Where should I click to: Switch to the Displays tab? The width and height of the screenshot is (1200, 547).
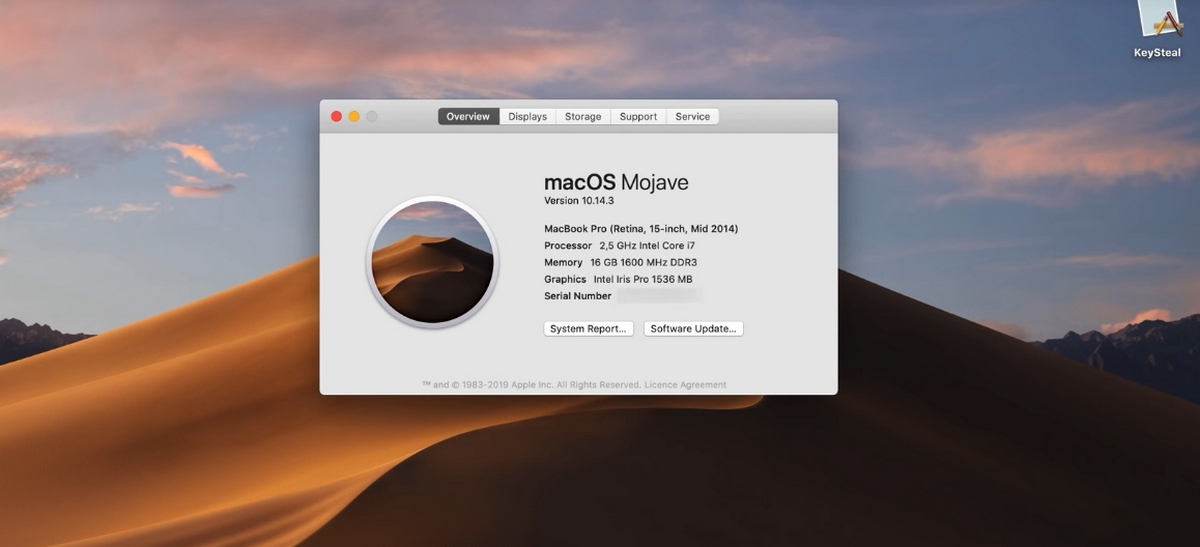[x=527, y=117]
